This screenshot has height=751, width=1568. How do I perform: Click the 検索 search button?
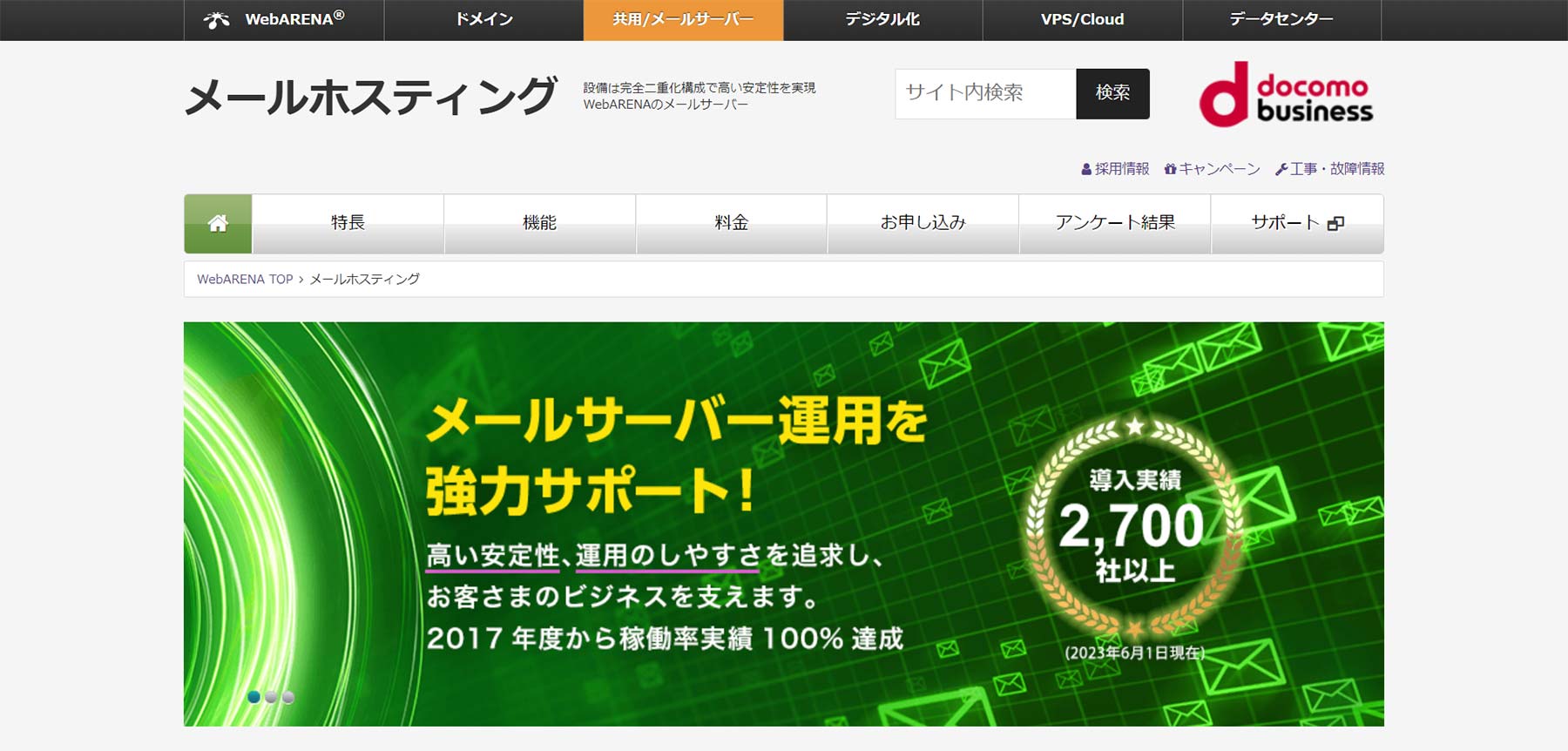(x=1112, y=93)
